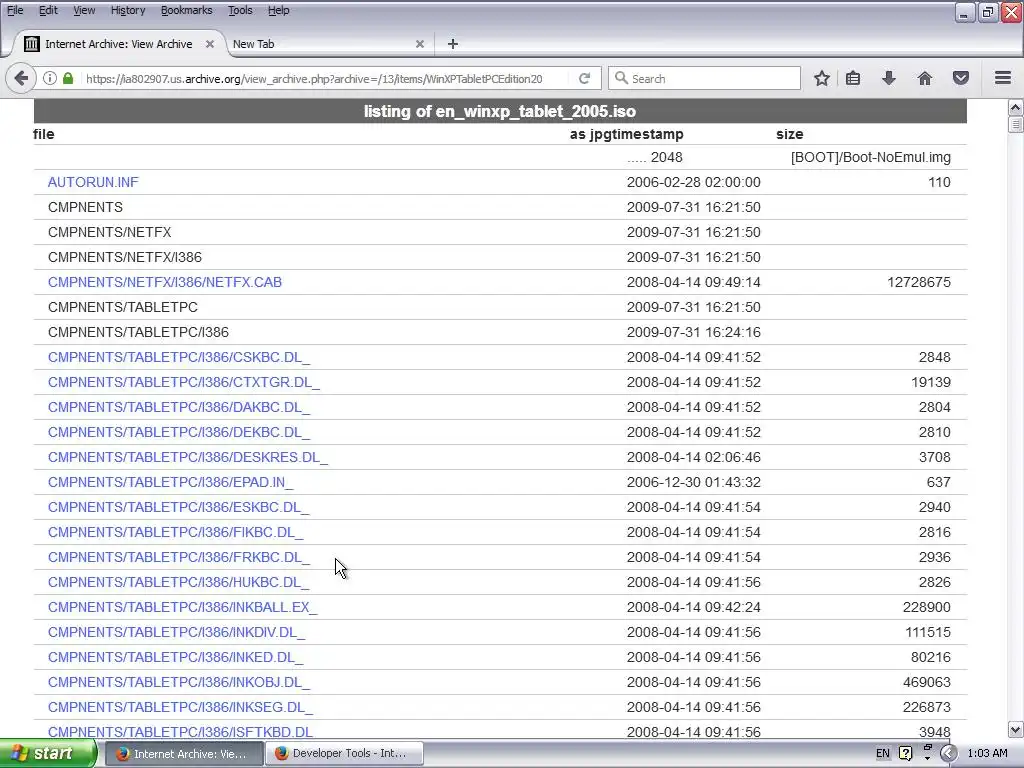Select the Internet Archive: View Archive tab
This screenshot has height=768, width=1024.
point(119,44)
